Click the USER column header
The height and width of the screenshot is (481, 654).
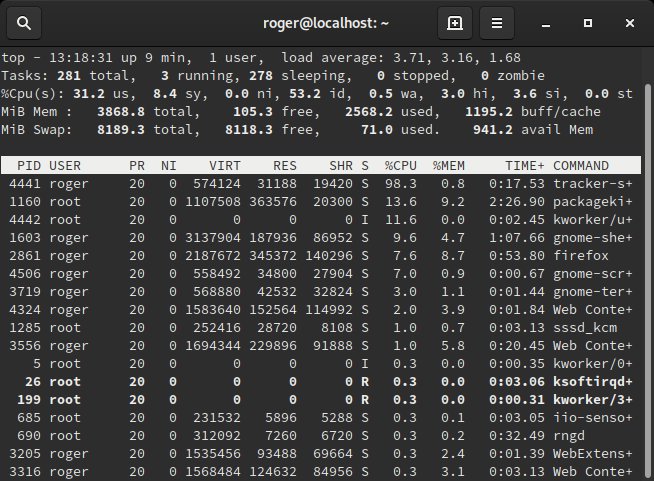pyautogui.click(x=65, y=166)
